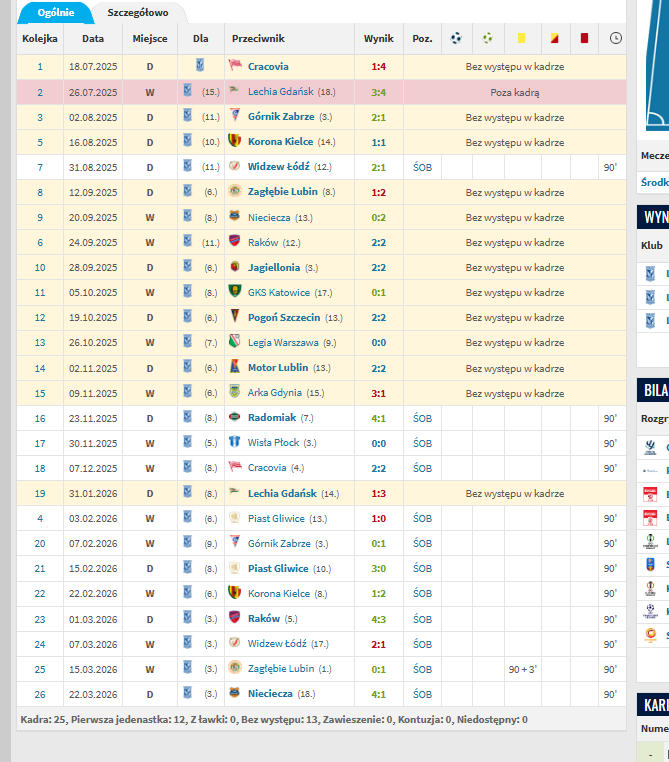Open match result 4:1 against Nieciecza
The image size is (669, 762).
coord(378,694)
